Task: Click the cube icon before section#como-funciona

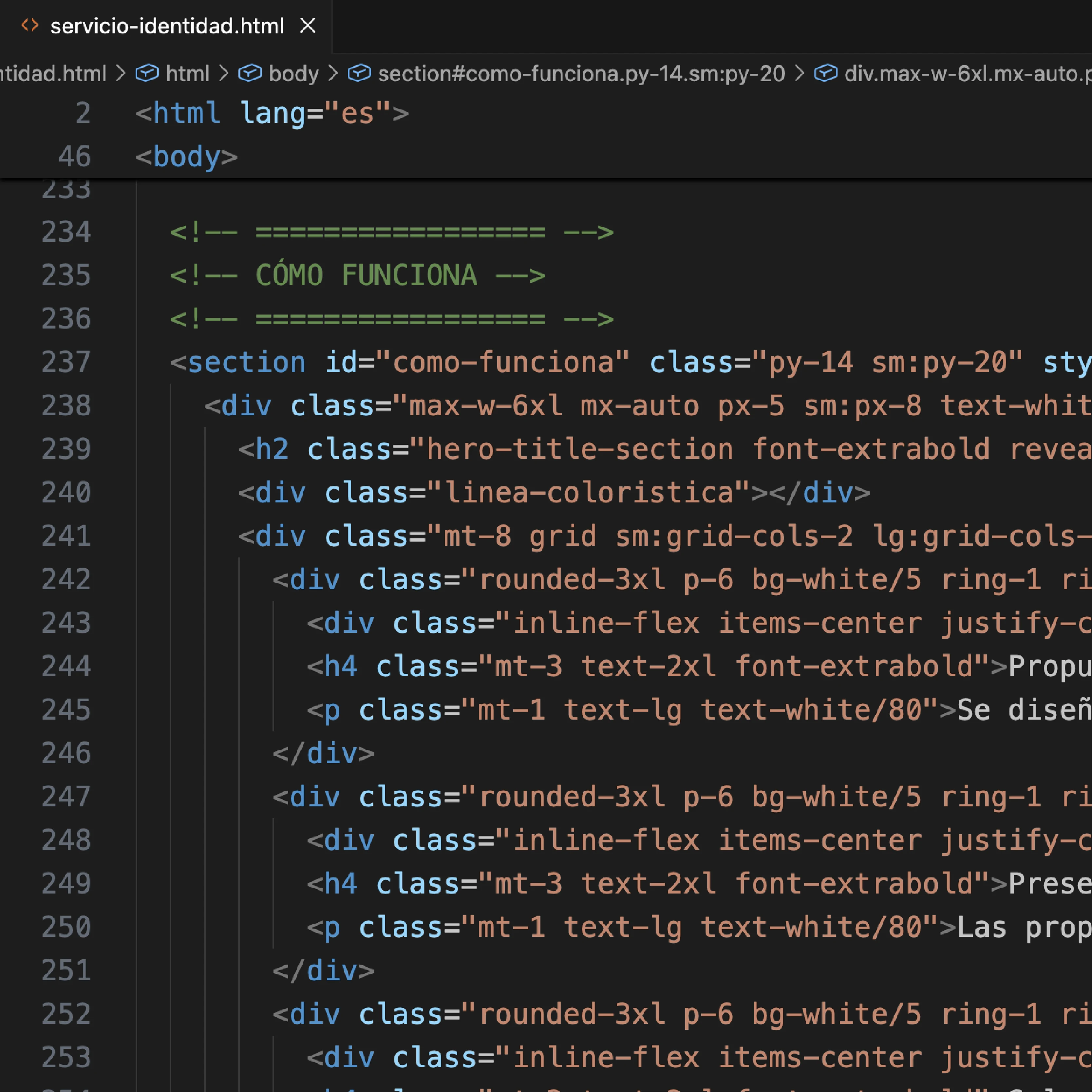Action: click(359, 73)
